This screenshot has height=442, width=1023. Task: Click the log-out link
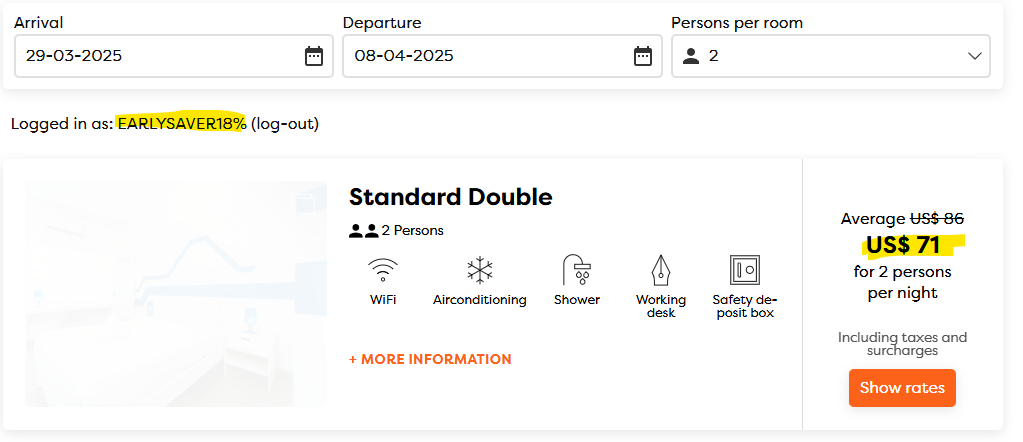tap(285, 124)
